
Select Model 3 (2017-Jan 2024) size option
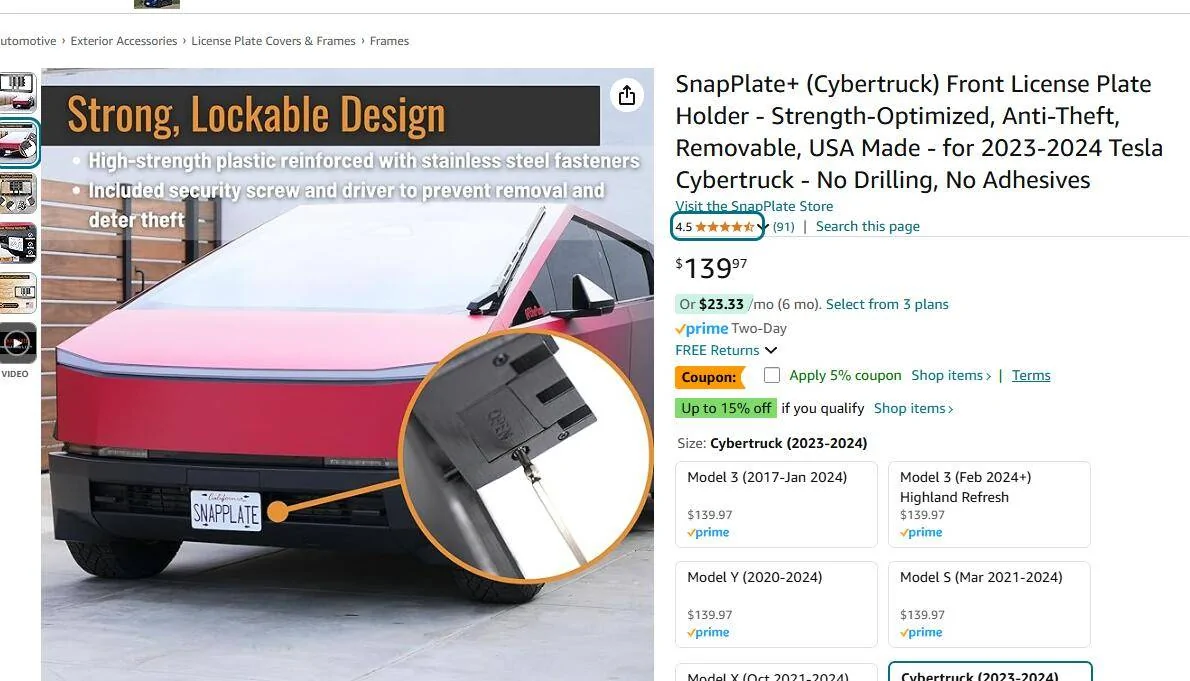pyautogui.click(x=776, y=504)
